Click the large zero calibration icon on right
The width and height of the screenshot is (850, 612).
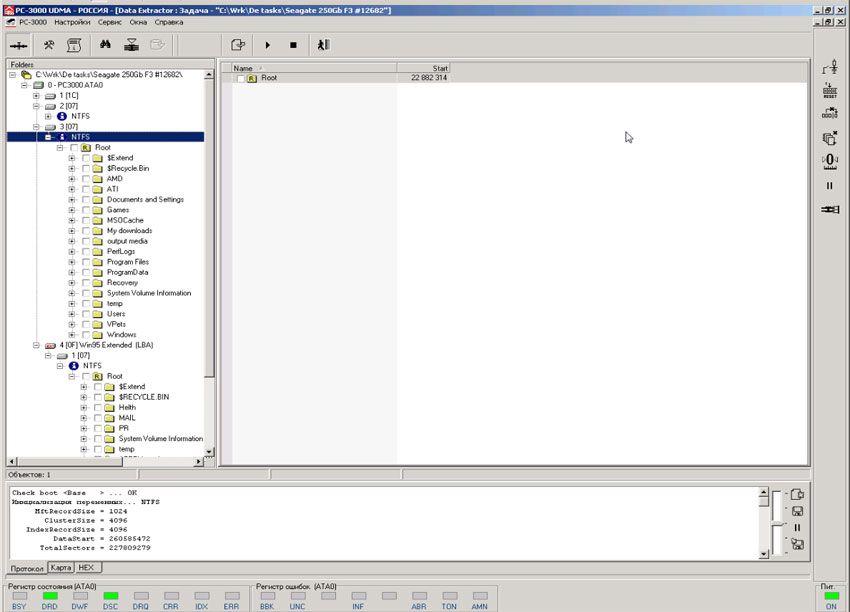[x=829, y=161]
